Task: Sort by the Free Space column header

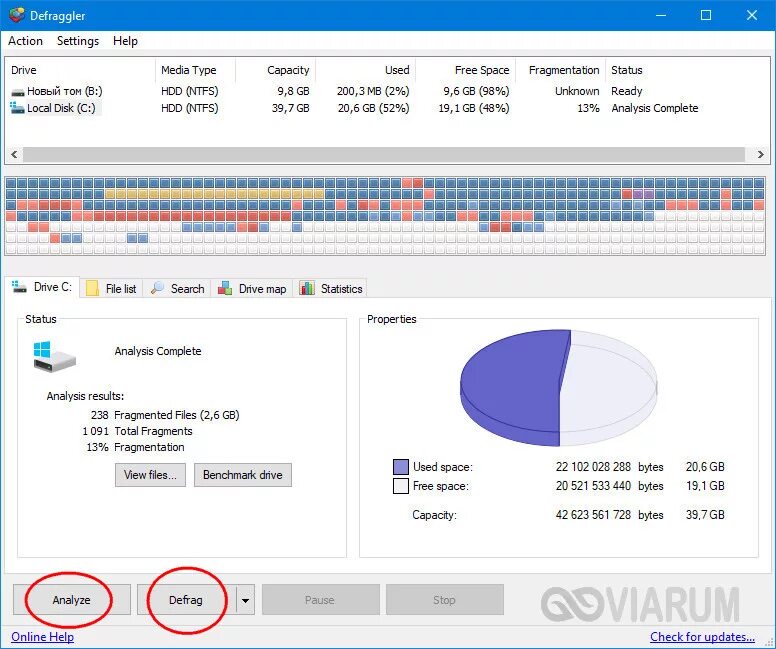Action: pyautogui.click(x=466, y=70)
